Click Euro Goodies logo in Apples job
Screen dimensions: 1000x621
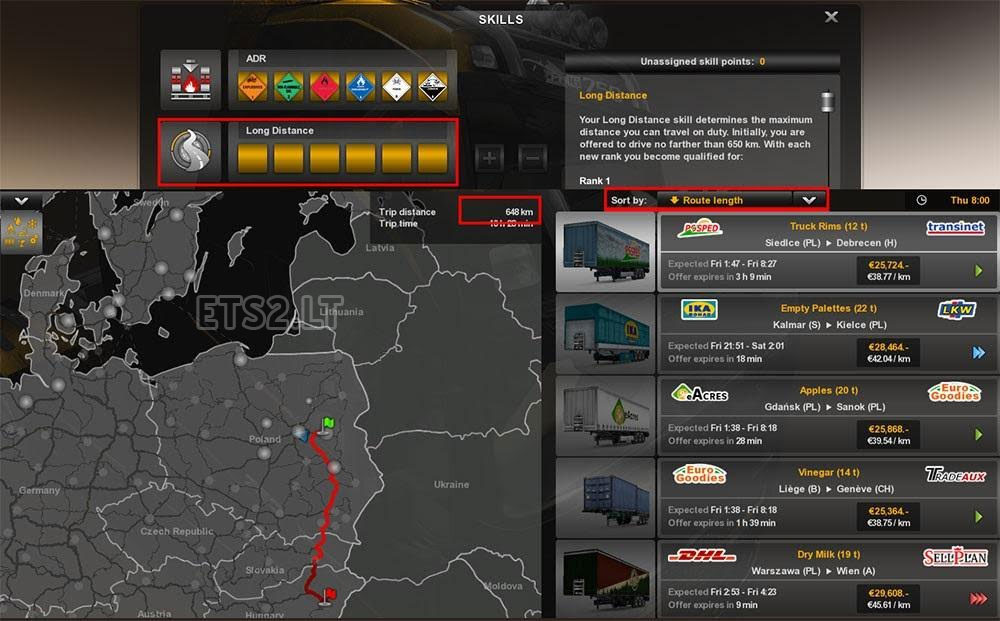(x=954, y=391)
